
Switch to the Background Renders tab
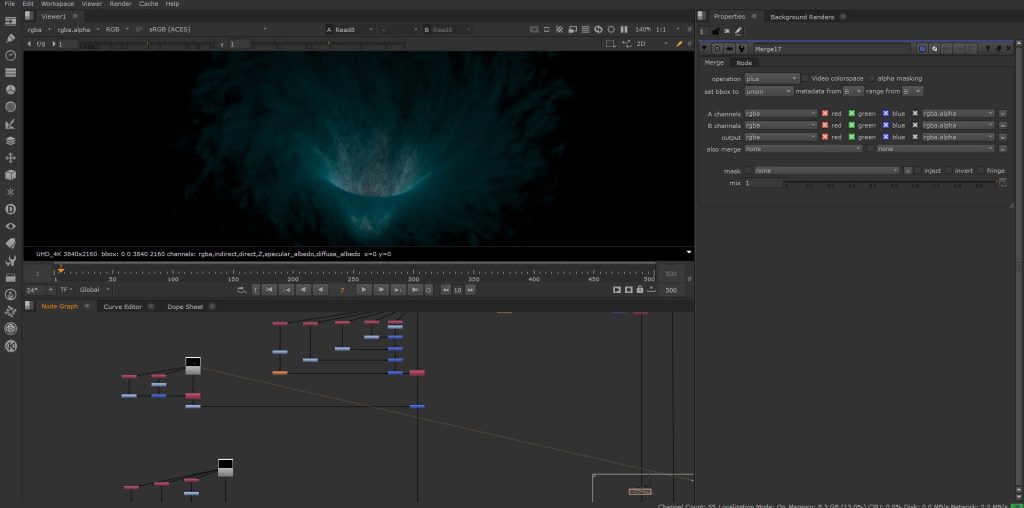[802, 17]
